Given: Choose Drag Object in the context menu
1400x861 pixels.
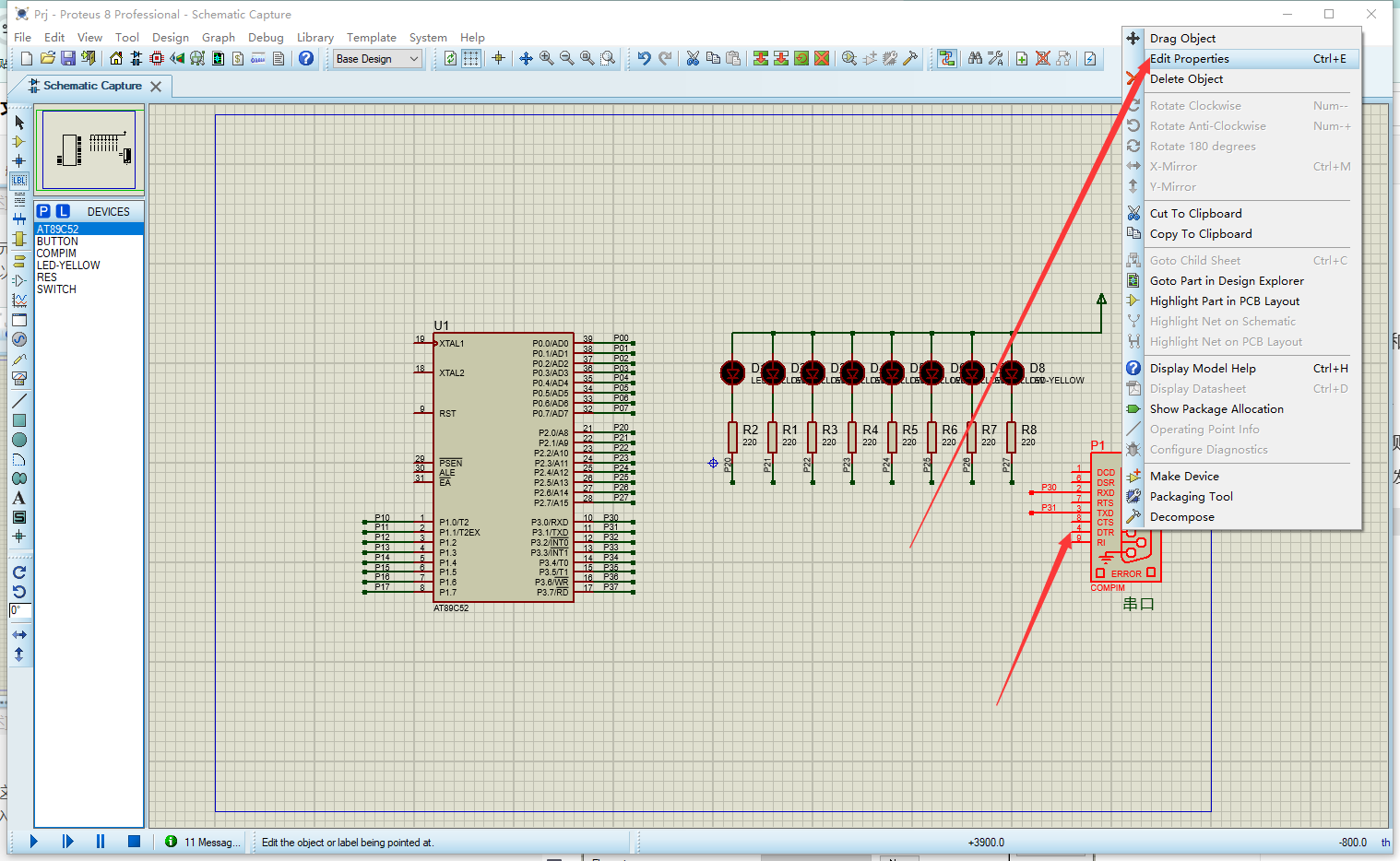Looking at the screenshot, I should tap(1241, 39).
